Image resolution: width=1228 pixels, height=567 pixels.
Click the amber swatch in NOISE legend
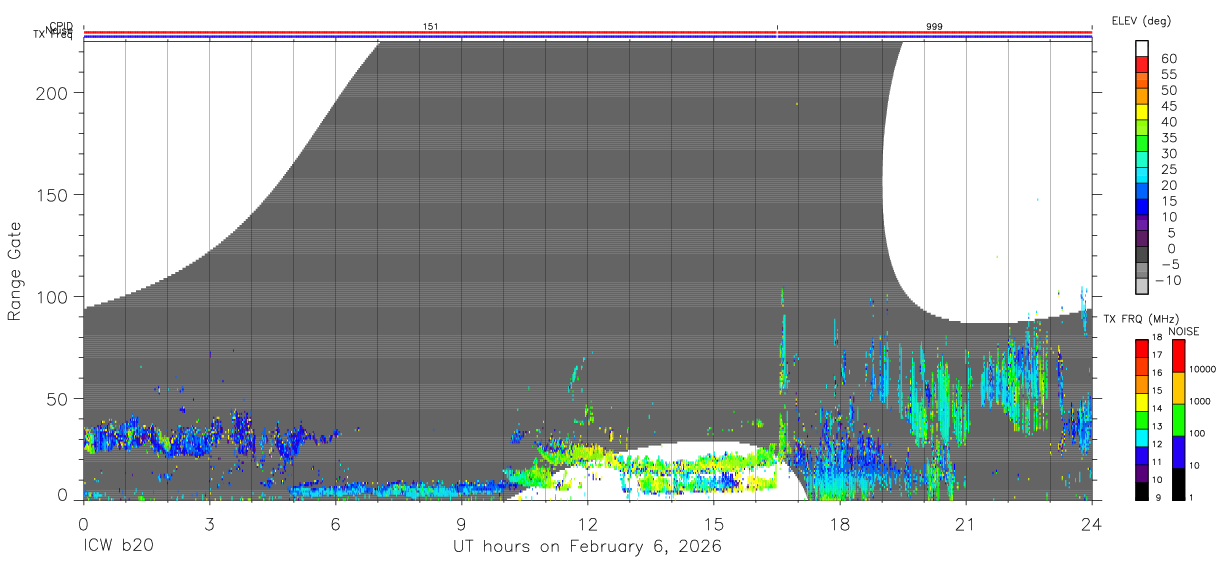(1178, 387)
